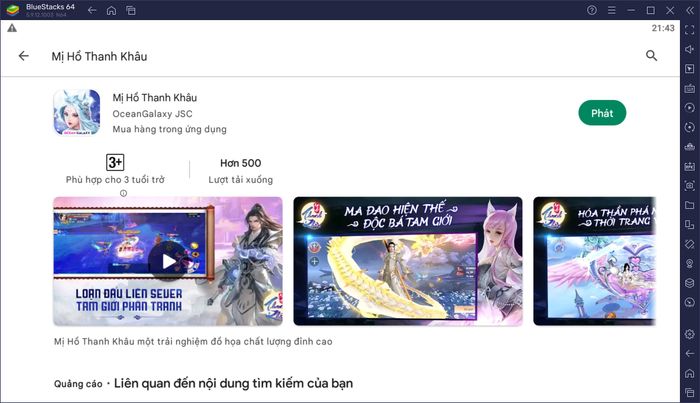
Task: Click the sidebar Android back arrow
Action: (x=690, y=353)
